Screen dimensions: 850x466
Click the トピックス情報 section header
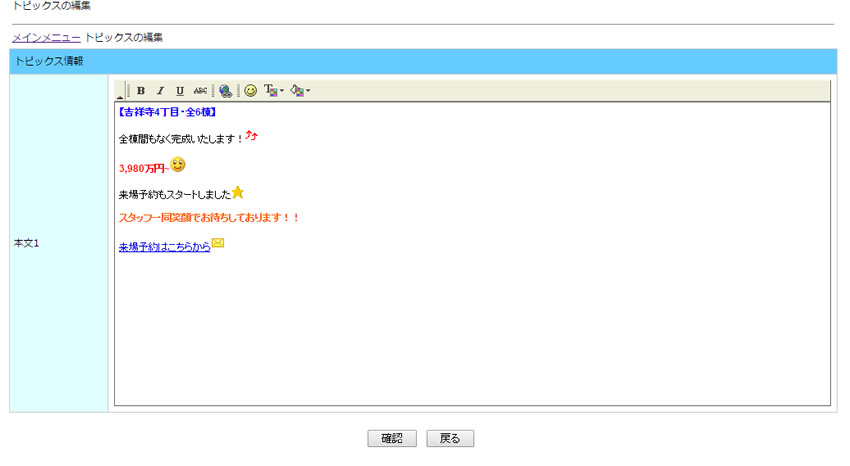click(423, 61)
